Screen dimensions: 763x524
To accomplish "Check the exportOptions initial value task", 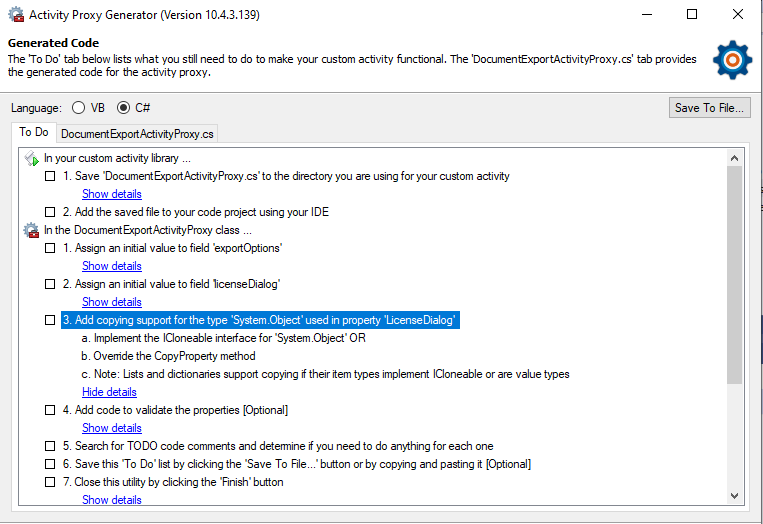I will click(50, 248).
